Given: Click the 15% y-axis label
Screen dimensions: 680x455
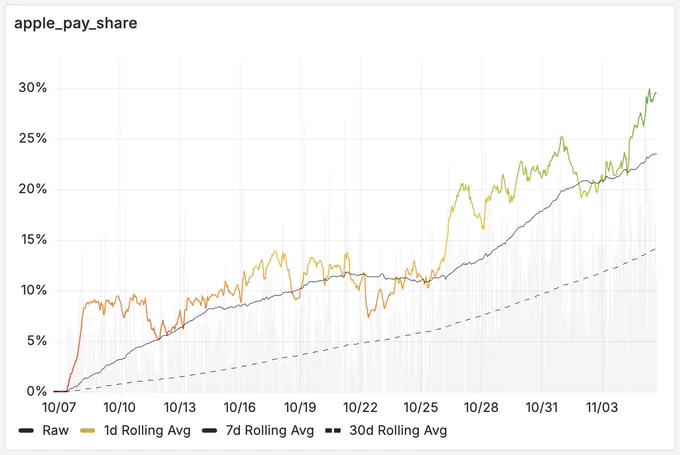Looking at the screenshot, I should 34,239.
